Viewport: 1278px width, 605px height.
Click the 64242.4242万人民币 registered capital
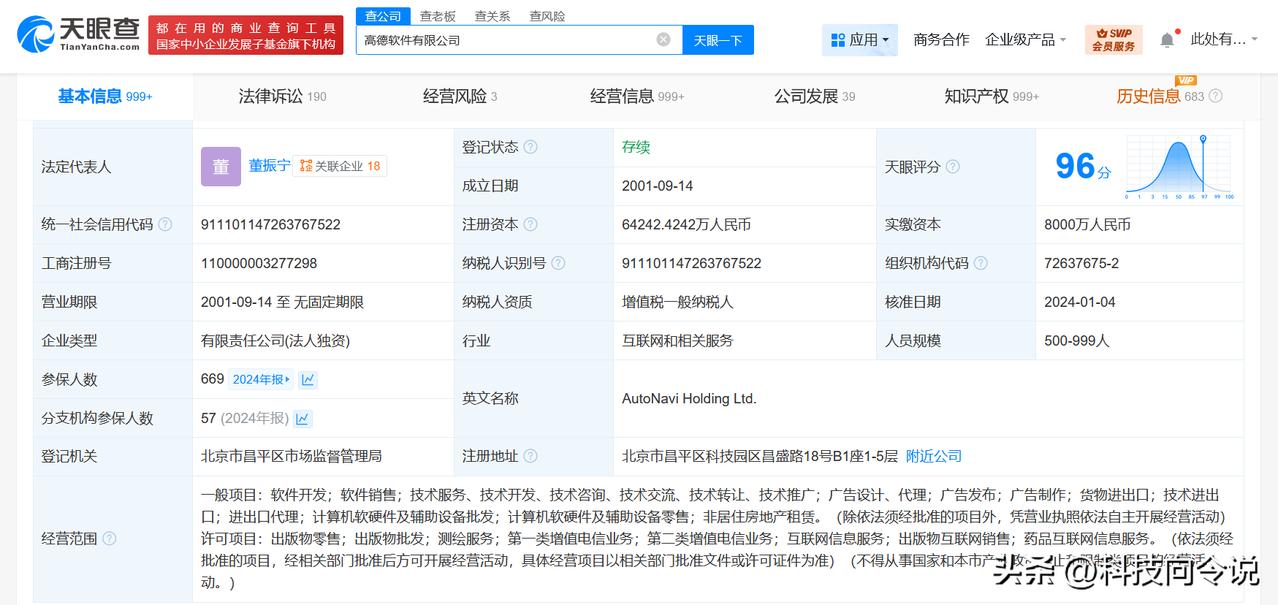coord(686,225)
